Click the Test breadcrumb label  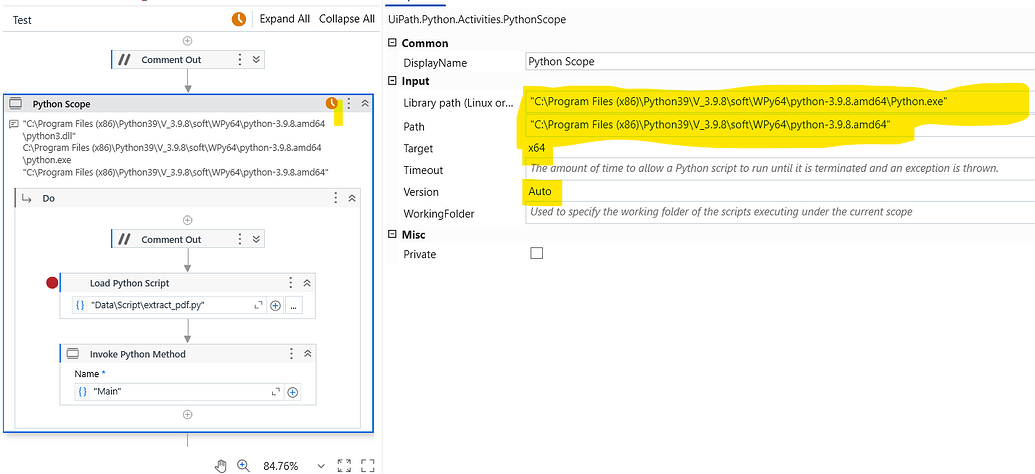pyautogui.click(x=22, y=20)
